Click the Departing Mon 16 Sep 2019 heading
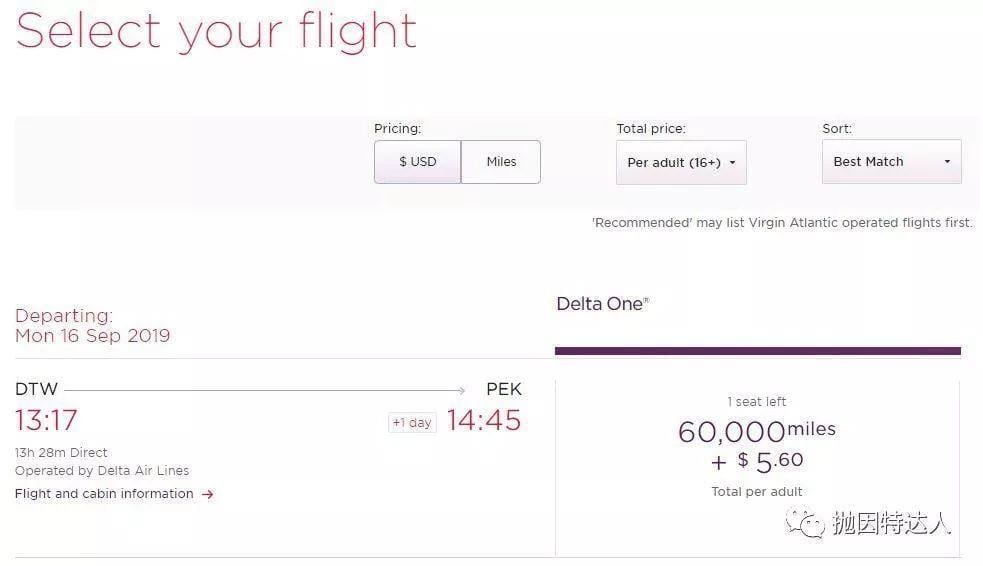983x566 pixels. 92,325
